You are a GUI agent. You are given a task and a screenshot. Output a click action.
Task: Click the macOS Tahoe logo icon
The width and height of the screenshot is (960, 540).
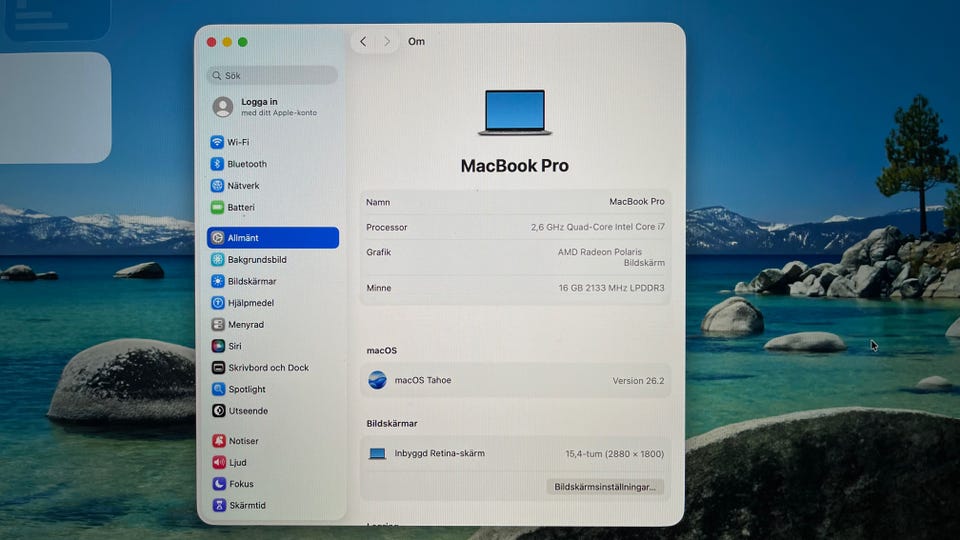(377, 380)
